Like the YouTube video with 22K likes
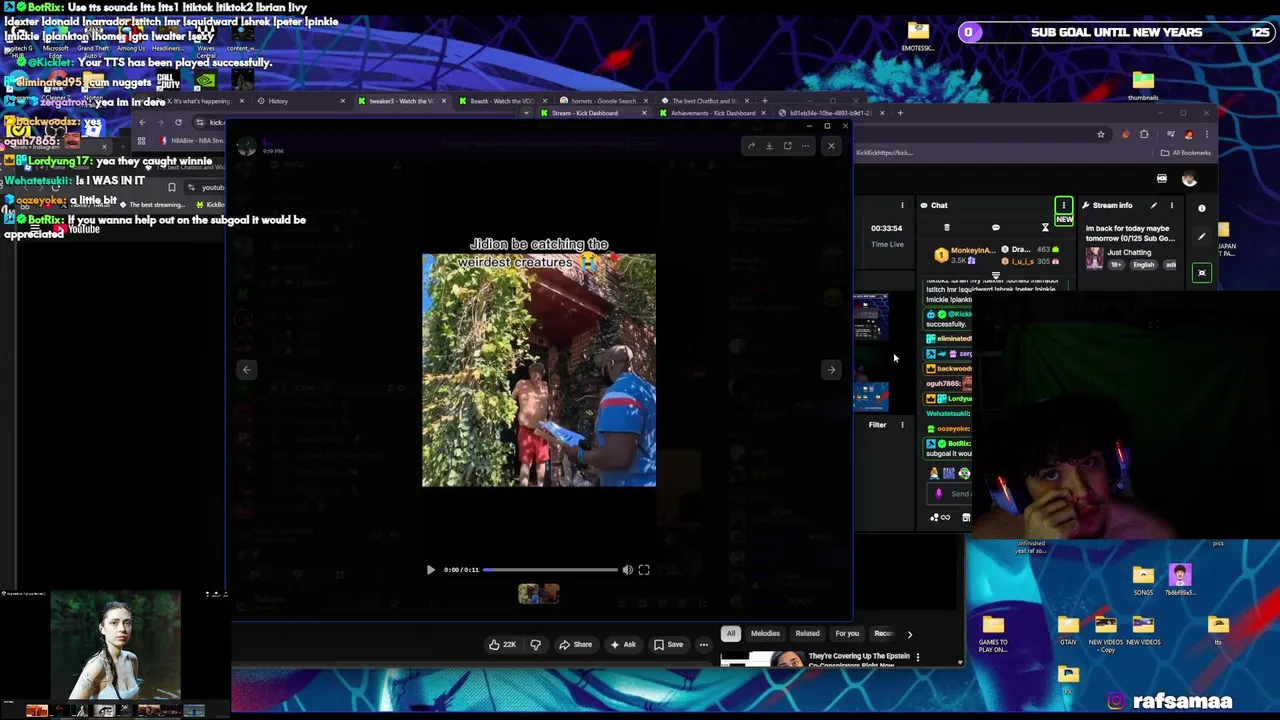This screenshot has width=1280, height=720. pyautogui.click(x=502, y=645)
